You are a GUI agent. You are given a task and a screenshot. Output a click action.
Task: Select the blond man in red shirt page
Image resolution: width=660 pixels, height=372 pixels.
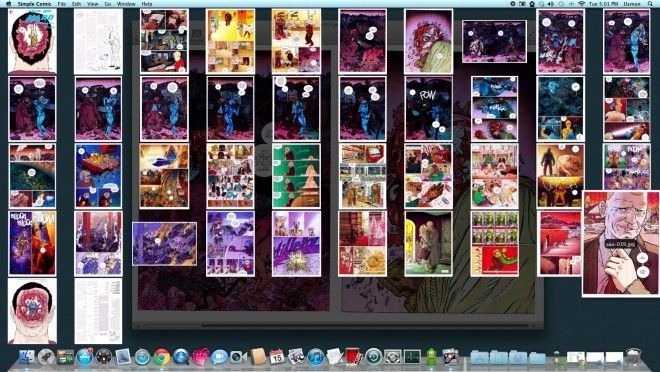coord(165,41)
